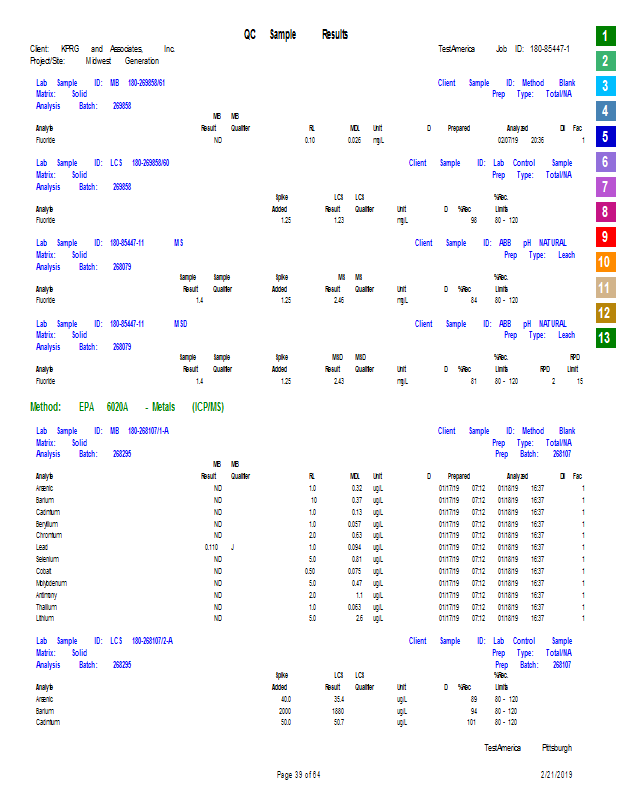Click the QC Sample Results title
The height and width of the screenshot is (800, 618).
click(296, 35)
